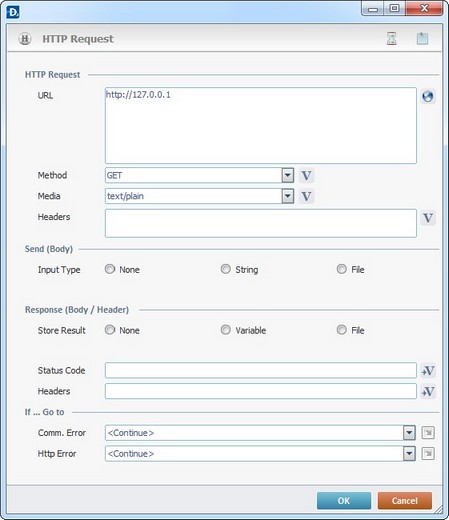Expand the Method dropdown showing GET
This screenshot has width=449, height=520.
tap(287, 175)
